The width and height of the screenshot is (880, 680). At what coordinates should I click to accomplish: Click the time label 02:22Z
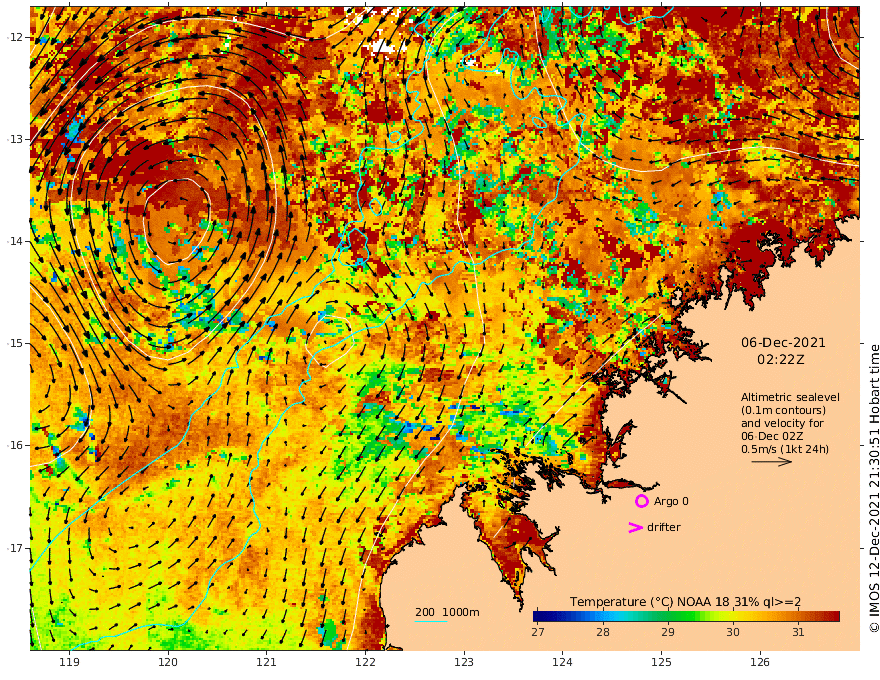(x=781, y=360)
